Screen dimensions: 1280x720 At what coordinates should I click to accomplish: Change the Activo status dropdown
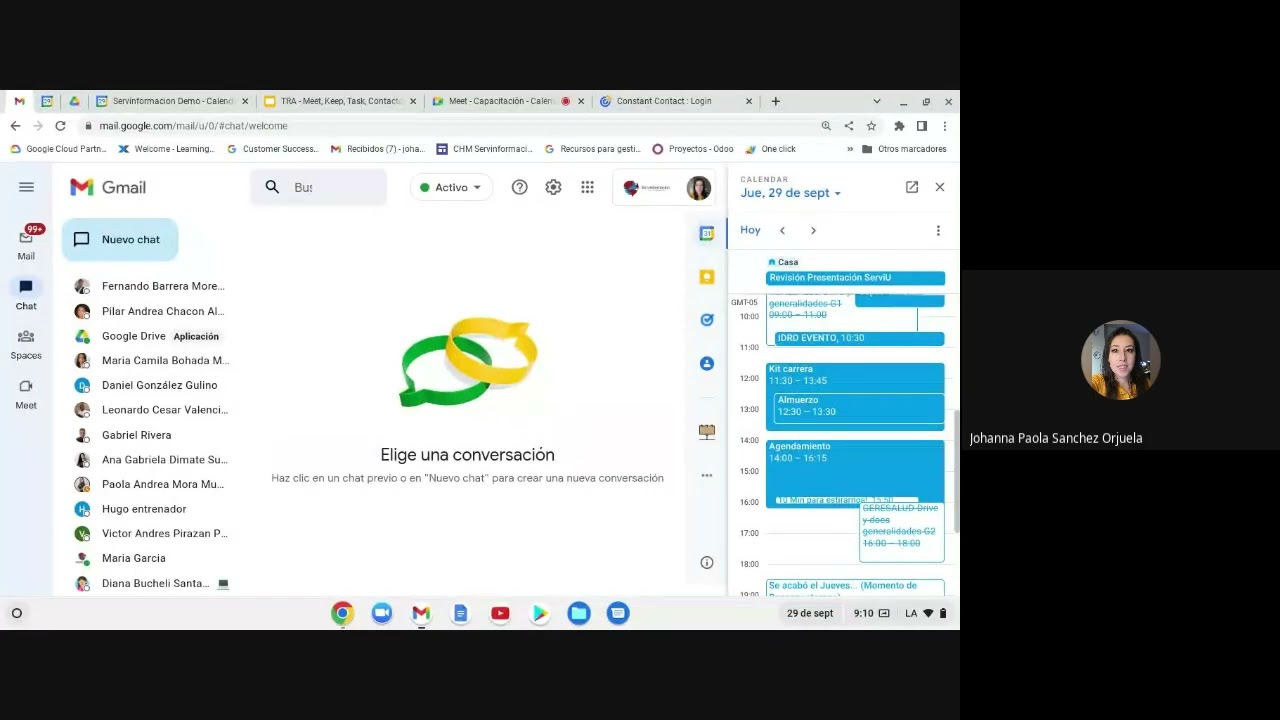coord(451,187)
